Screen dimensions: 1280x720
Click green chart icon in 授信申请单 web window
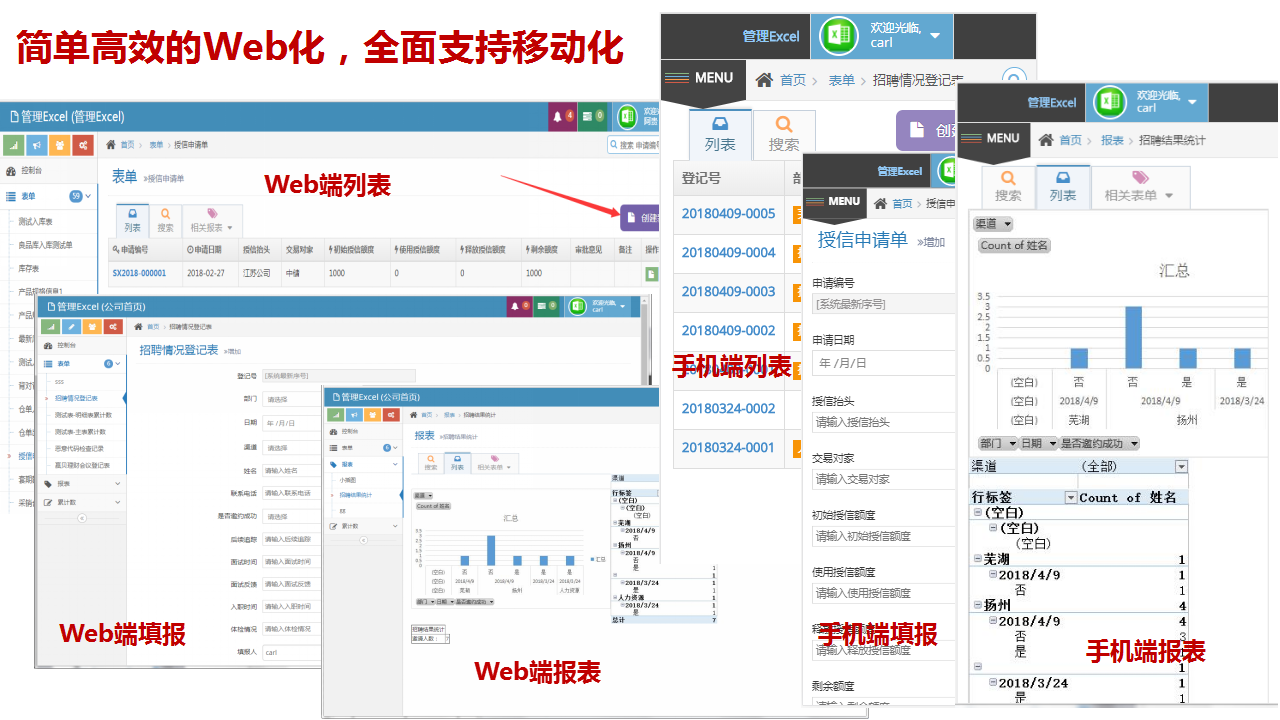click(15, 145)
